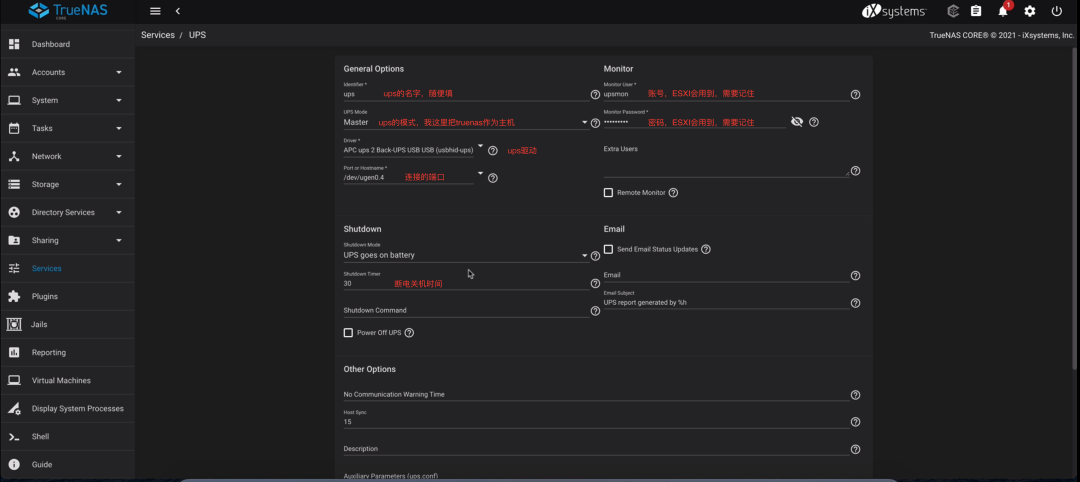Open Guide in sidebar
This screenshot has width=1080, height=482.
[x=68, y=464]
